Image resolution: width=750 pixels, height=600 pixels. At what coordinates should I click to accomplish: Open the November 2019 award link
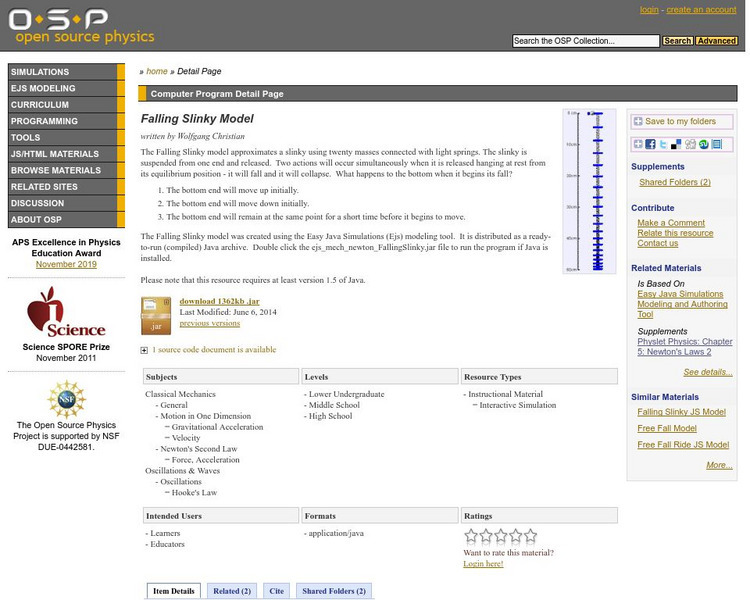coord(66,264)
